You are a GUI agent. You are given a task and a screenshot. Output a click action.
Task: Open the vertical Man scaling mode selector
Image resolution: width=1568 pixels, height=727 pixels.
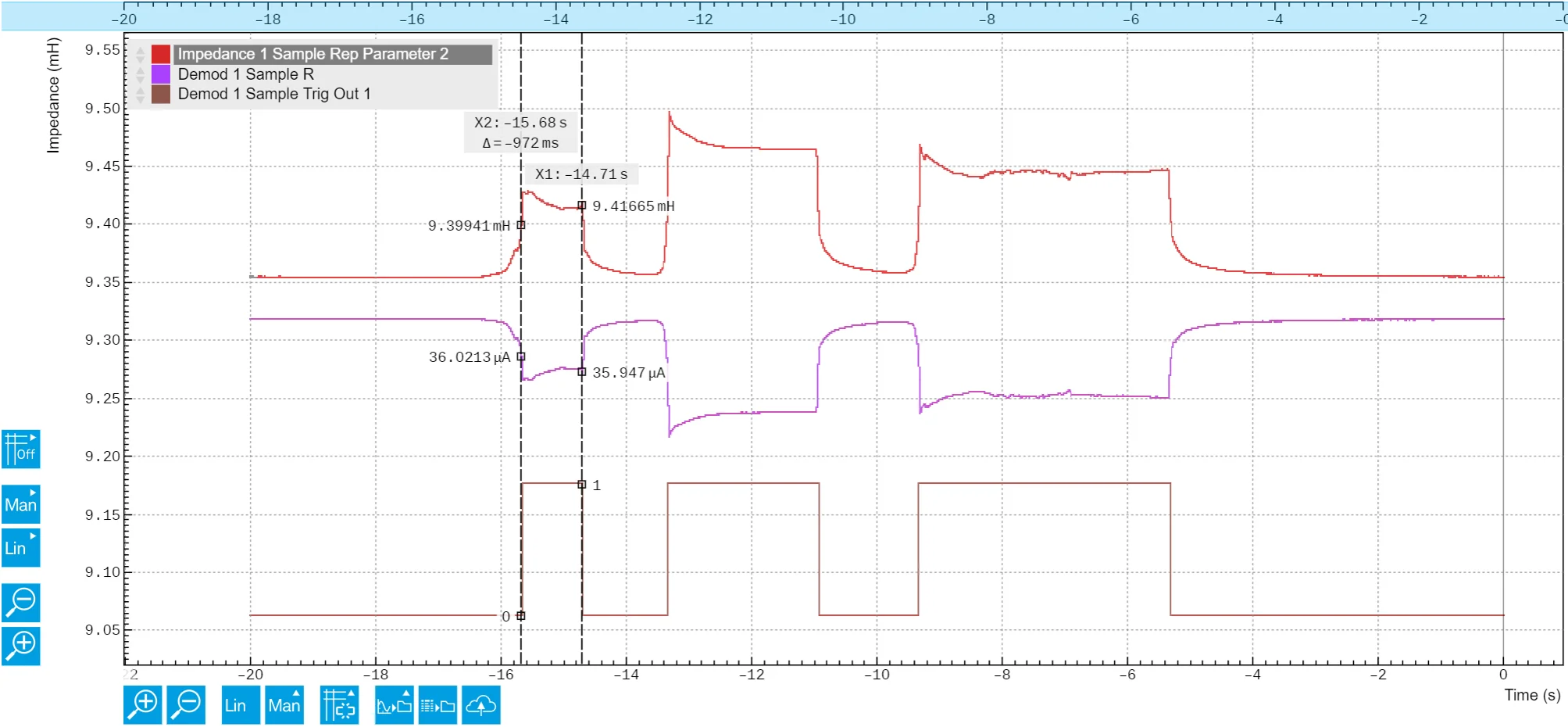[21, 504]
